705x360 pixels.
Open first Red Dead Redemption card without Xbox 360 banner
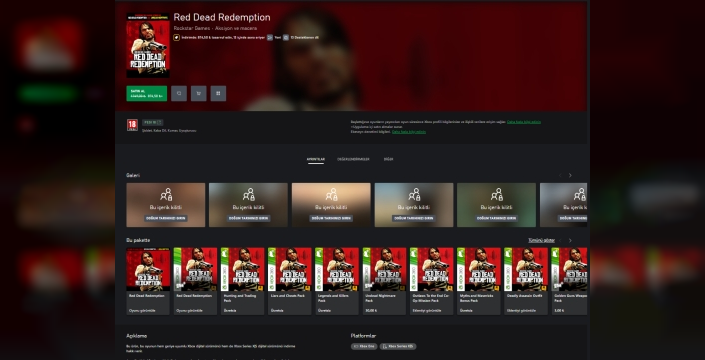(x=148, y=281)
